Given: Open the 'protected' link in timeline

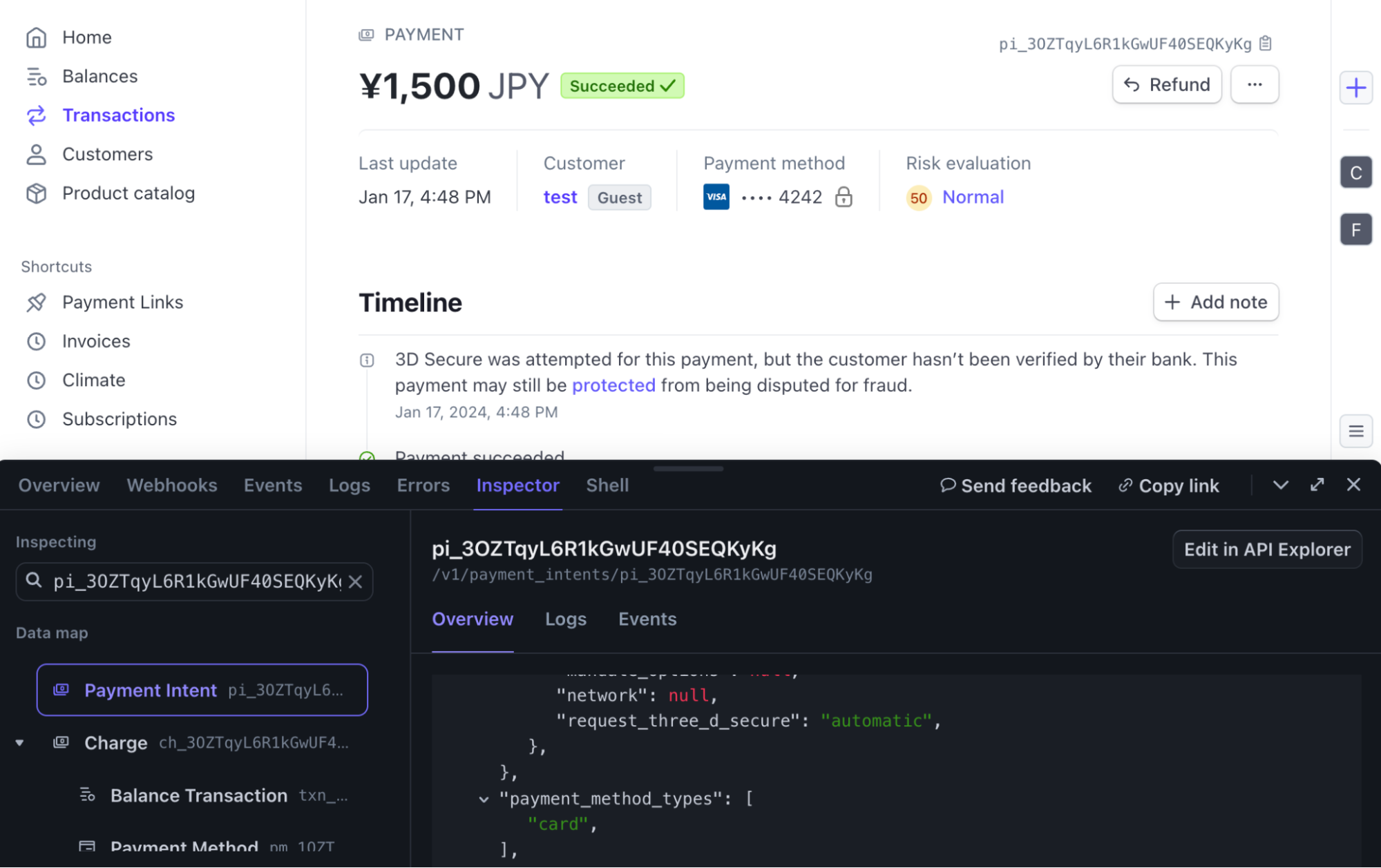Looking at the screenshot, I should tap(613, 385).
